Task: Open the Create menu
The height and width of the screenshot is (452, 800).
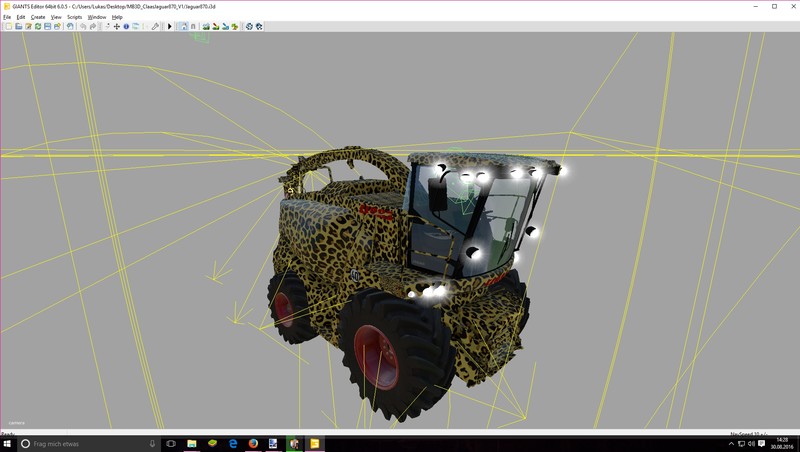Action: pyautogui.click(x=38, y=17)
